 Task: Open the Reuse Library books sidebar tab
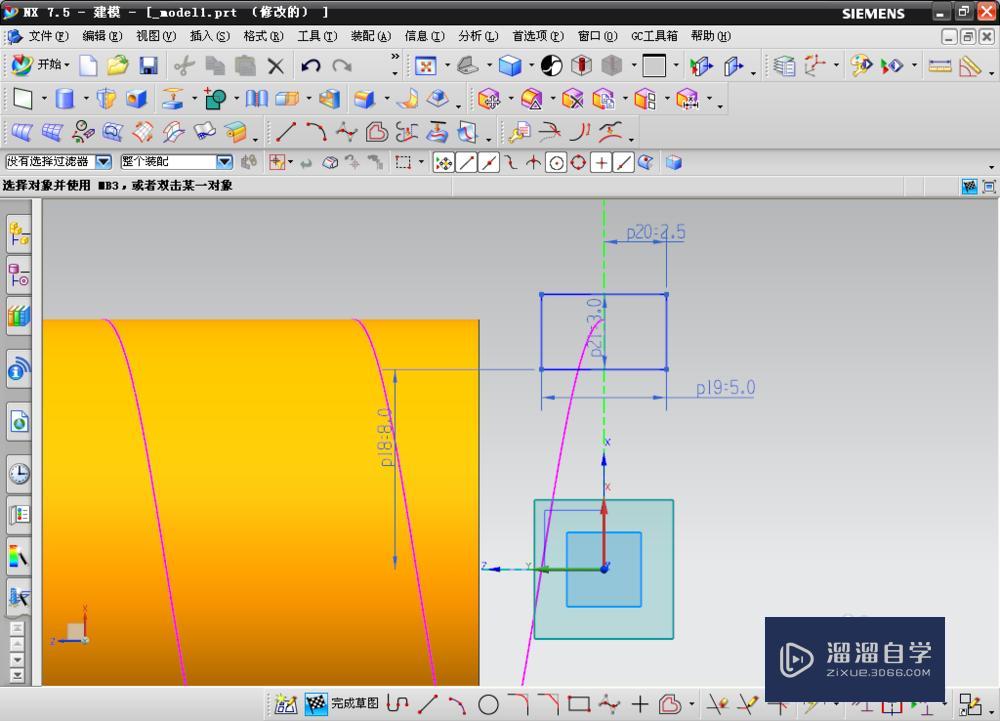[x=19, y=316]
